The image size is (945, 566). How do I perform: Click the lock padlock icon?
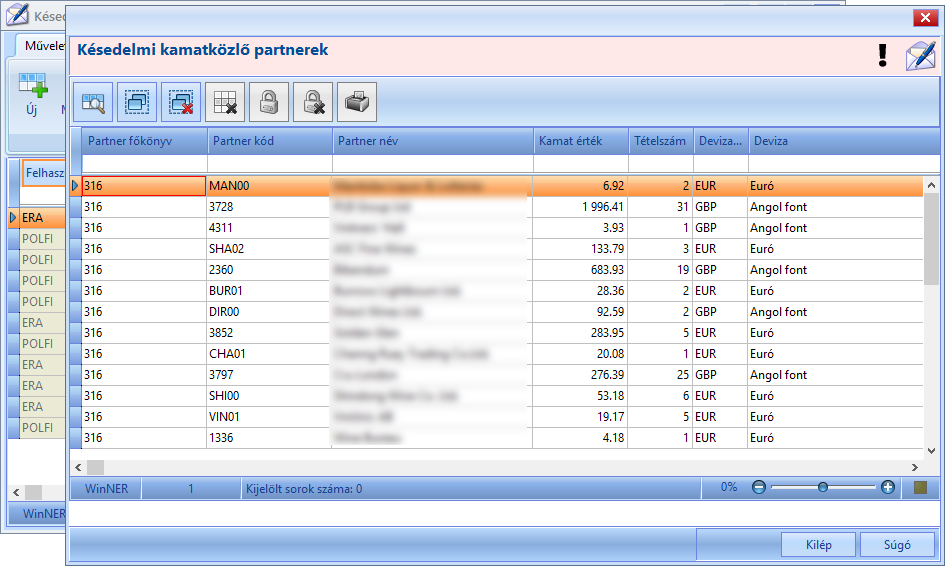269,102
